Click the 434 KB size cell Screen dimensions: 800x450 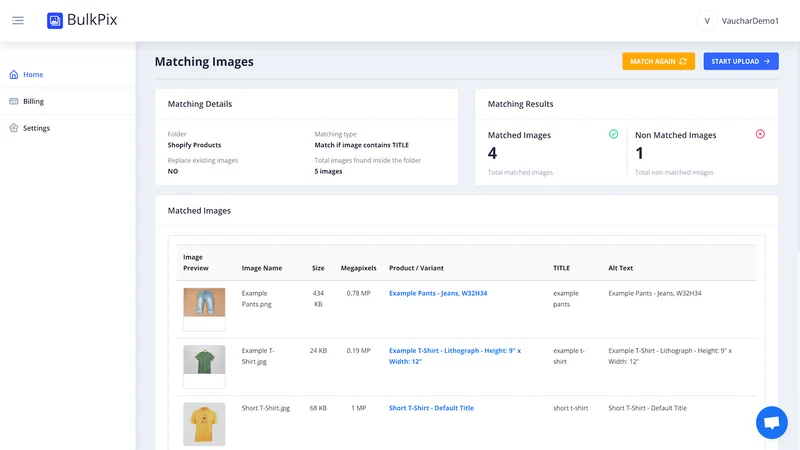click(x=318, y=298)
